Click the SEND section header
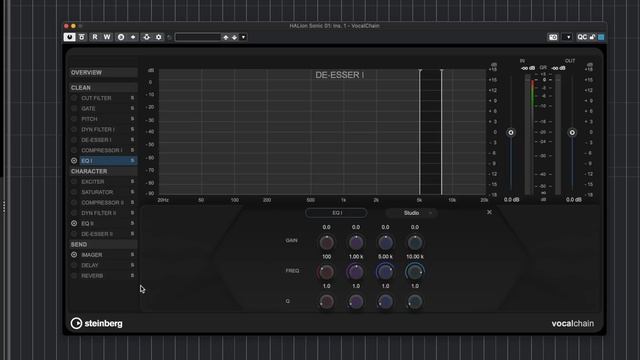640x360 pixels. [103, 244]
